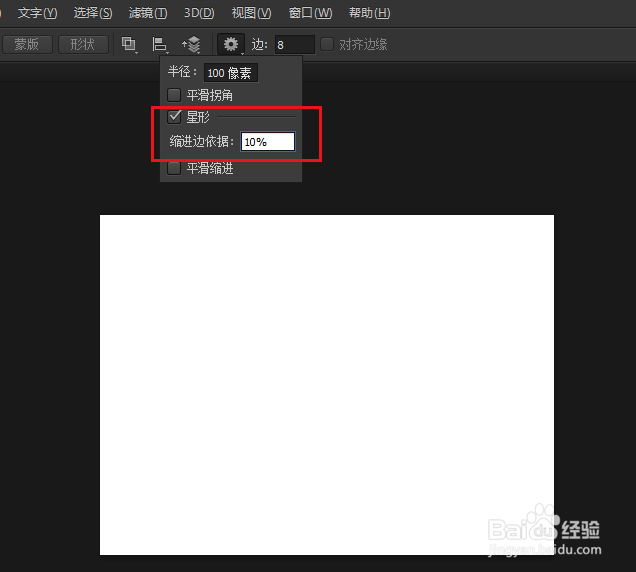The image size is (636, 572).
Task: Click the 半径 radius field
Action: pyautogui.click(x=230, y=73)
